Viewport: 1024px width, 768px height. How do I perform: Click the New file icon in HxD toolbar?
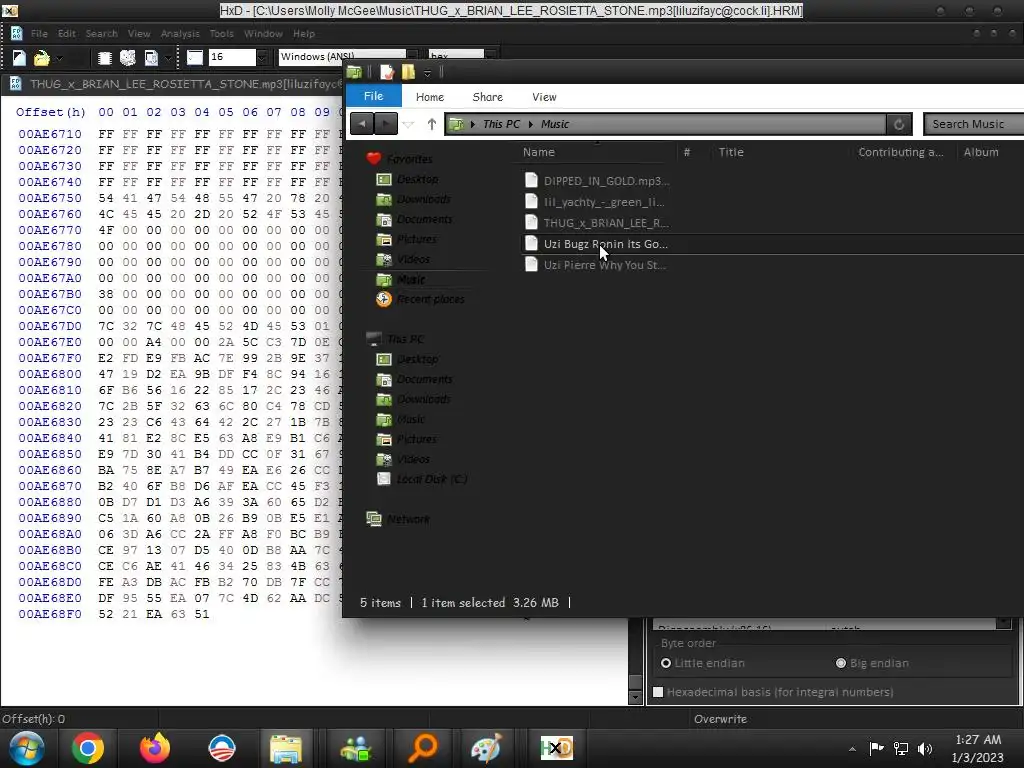coord(19,58)
